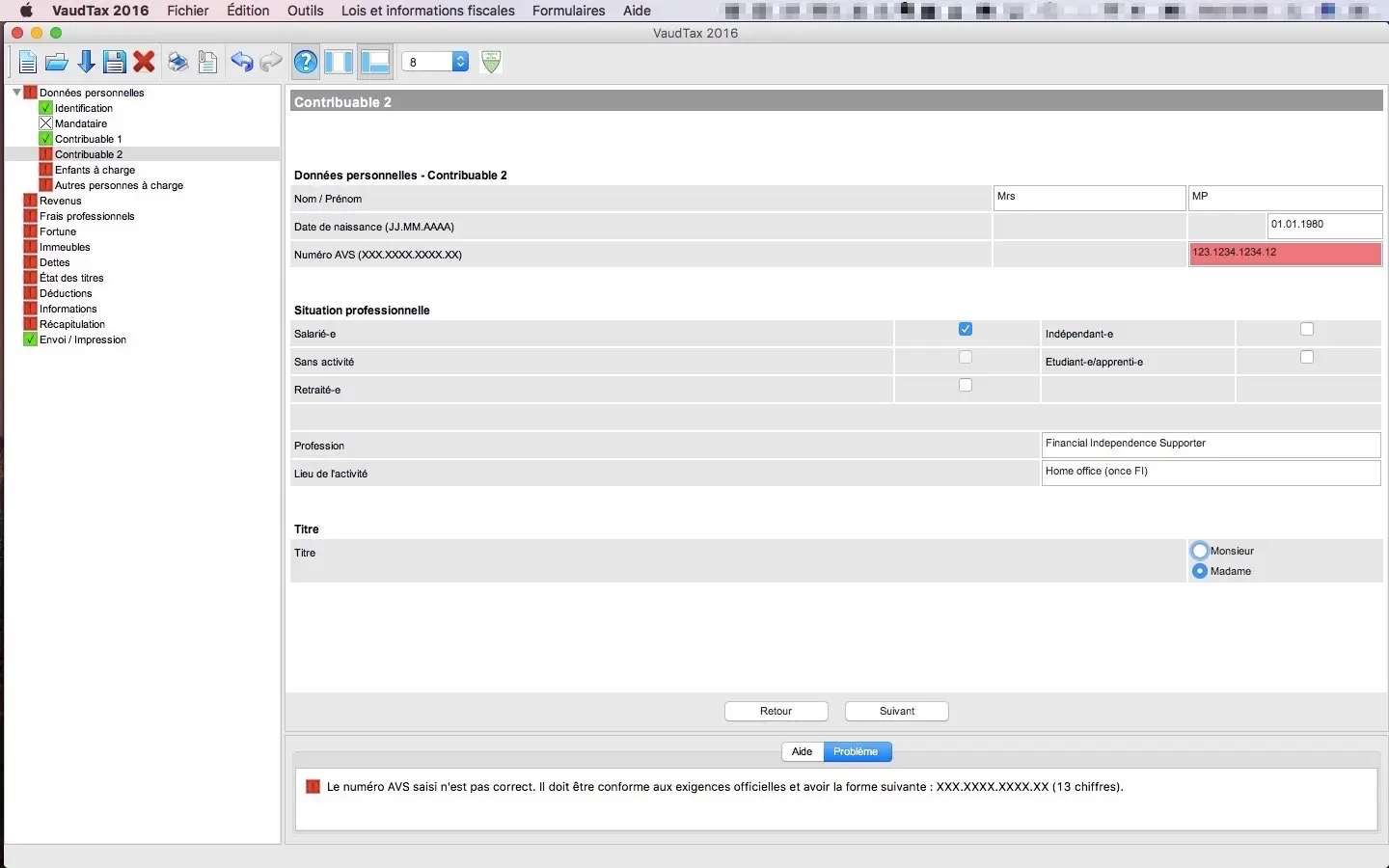Open Autres personnes à charge section
The image size is (1389, 868).
[119, 185]
